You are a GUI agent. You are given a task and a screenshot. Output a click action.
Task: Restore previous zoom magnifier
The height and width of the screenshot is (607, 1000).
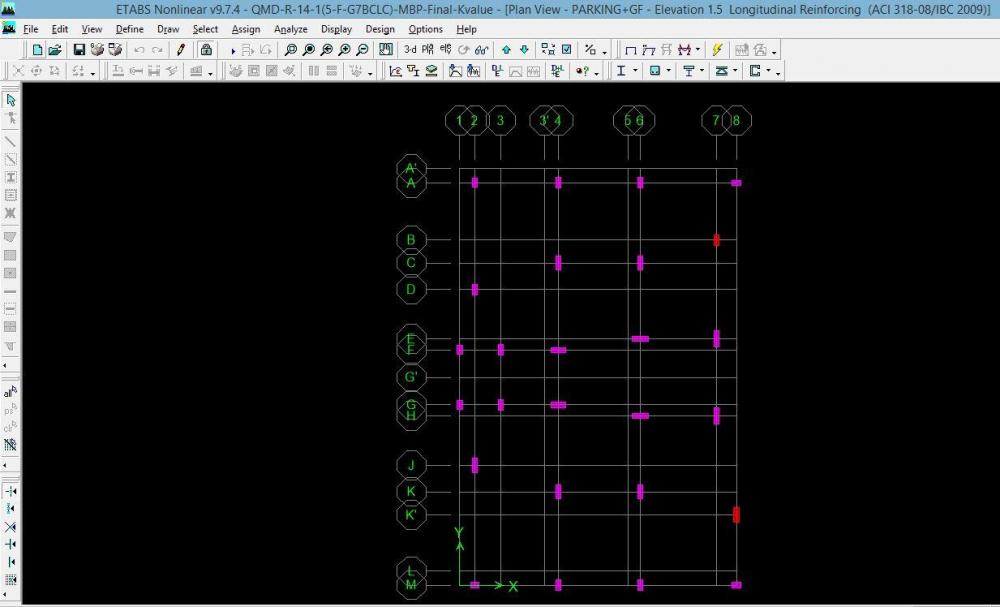327,50
